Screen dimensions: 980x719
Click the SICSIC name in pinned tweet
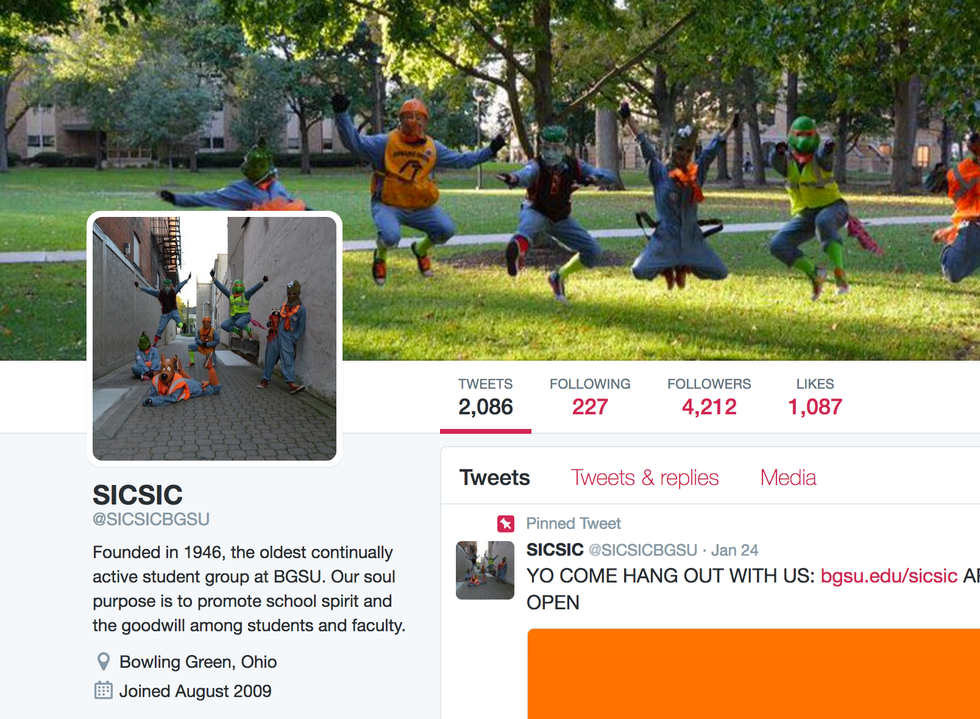coord(554,550)
